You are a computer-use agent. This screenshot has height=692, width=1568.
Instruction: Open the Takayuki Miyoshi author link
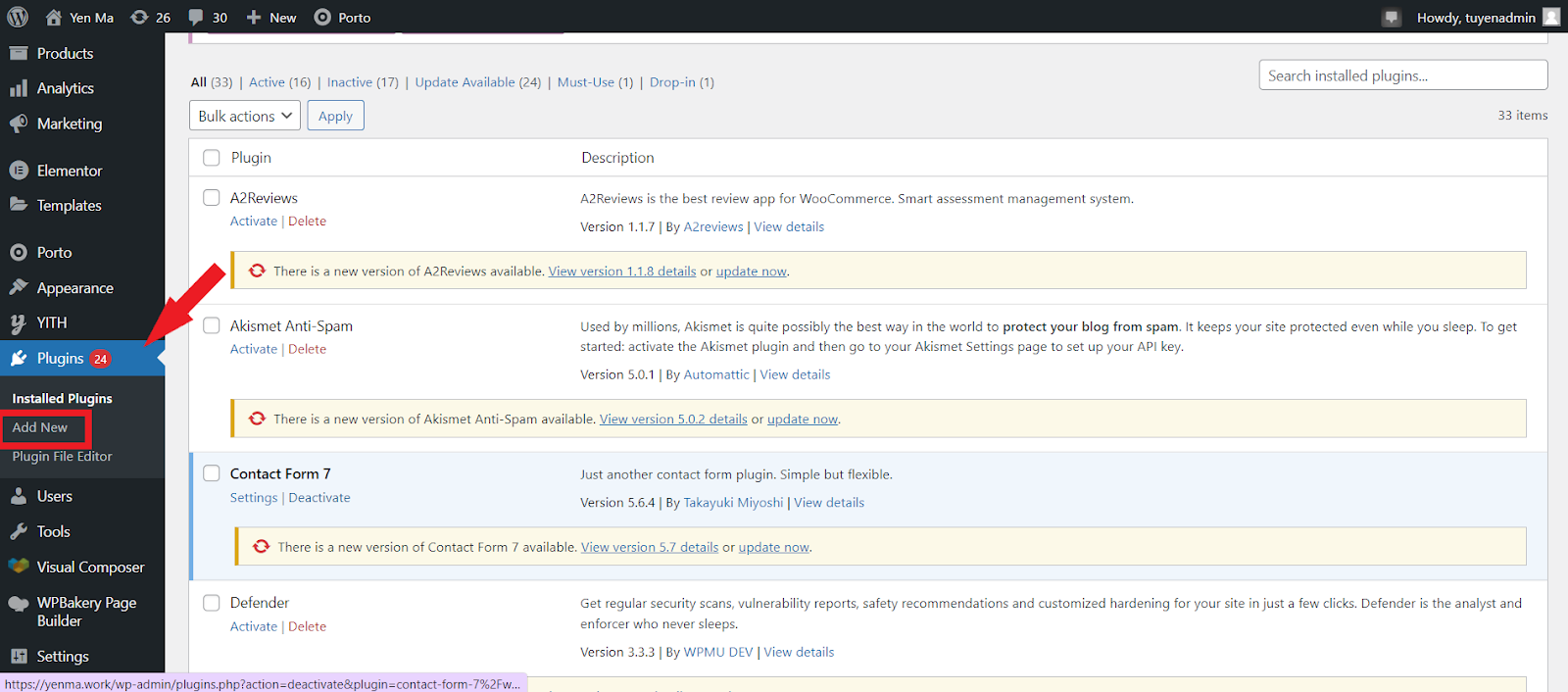click(734, 503)
